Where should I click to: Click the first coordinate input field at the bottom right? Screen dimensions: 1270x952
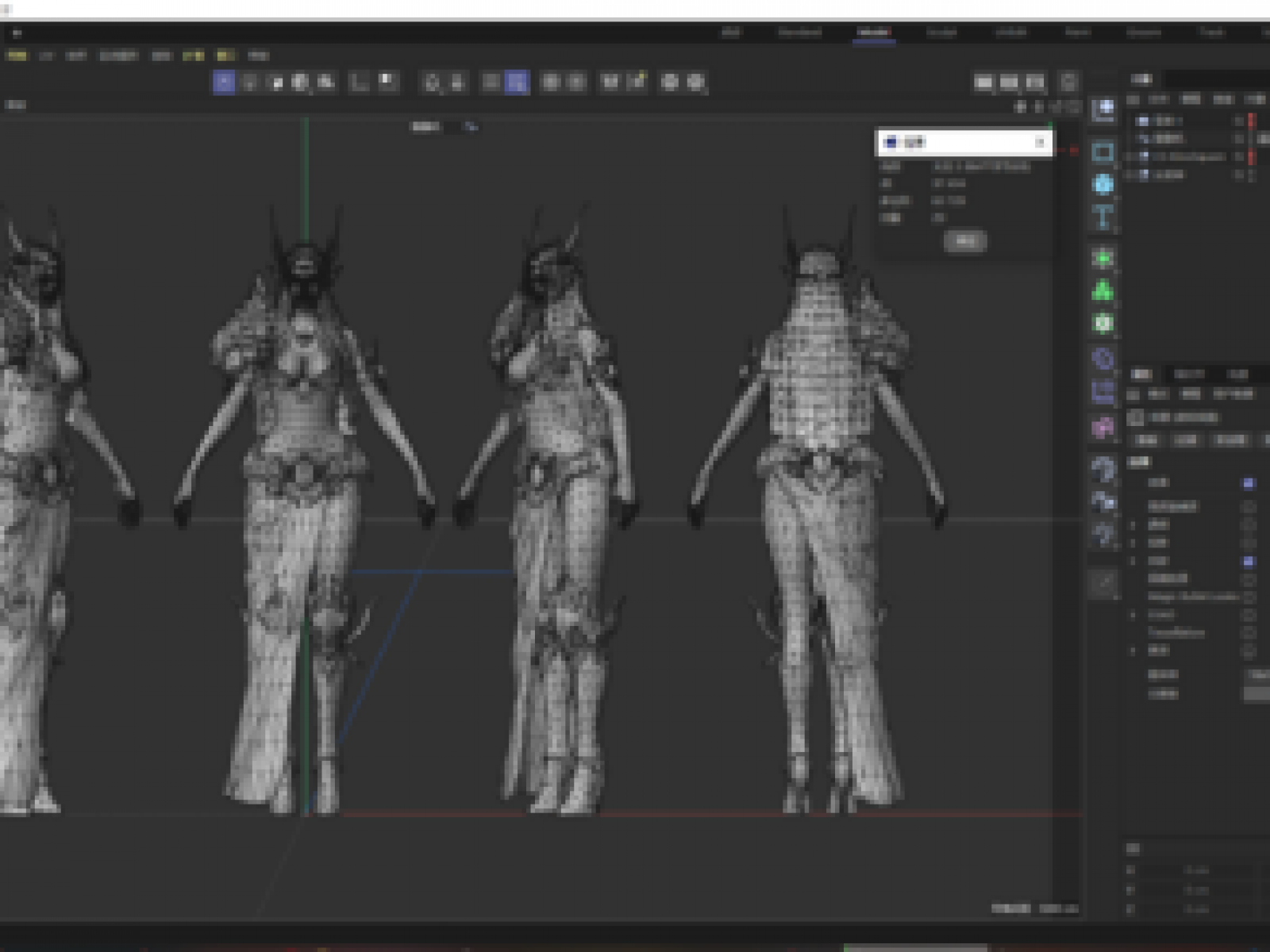click(1197, 870)
